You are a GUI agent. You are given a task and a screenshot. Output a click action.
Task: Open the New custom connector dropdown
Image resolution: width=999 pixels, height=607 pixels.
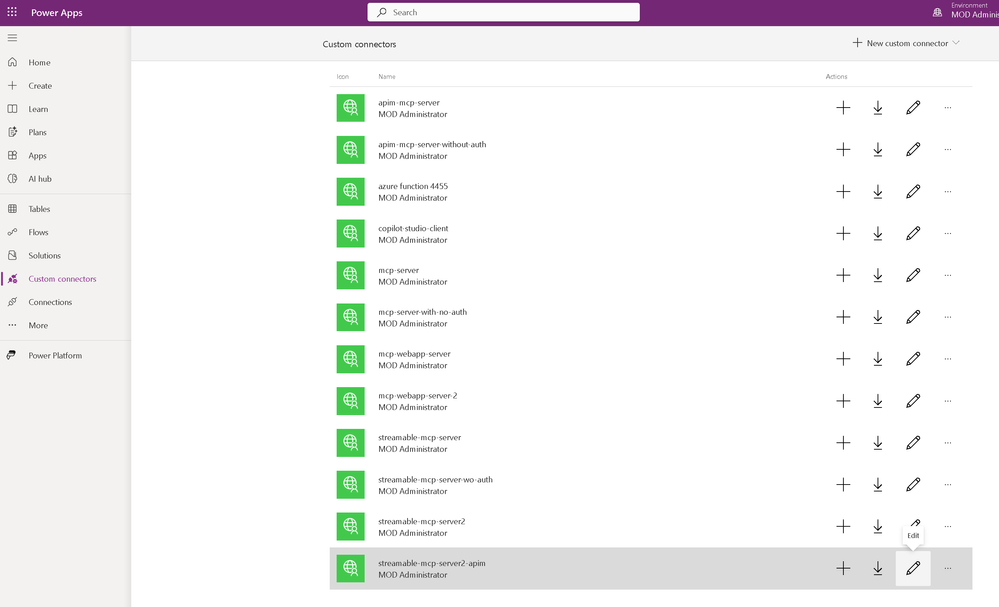[x=906, y=43]
